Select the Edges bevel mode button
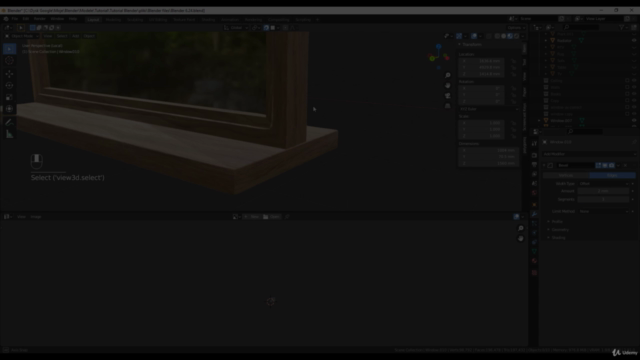This screenshot has width=640, height=360. [612, 176]
